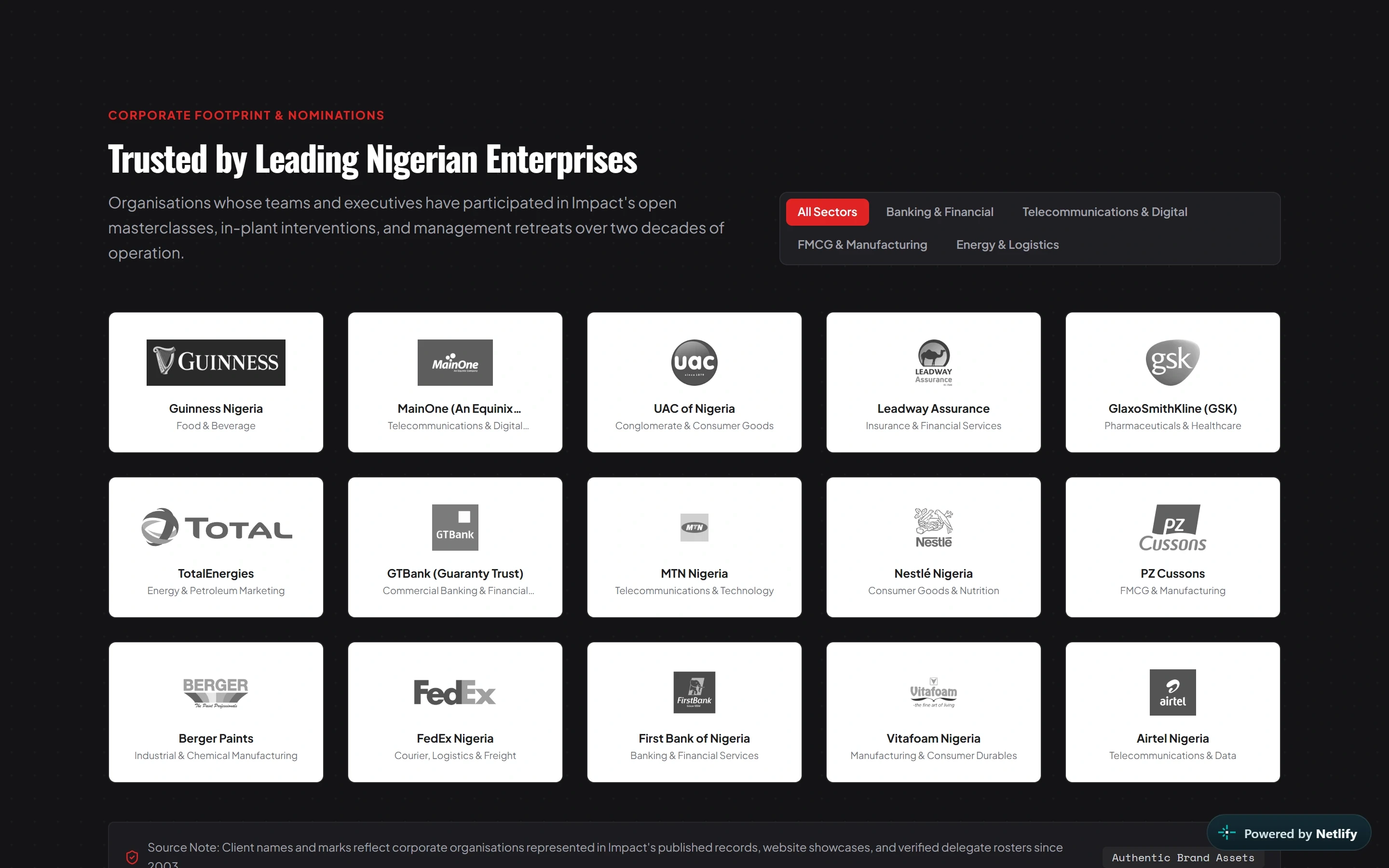The width and height of the screenshot is (1389, 868).
Task: Click Industrial & Chemical Manufacturing label
Action: [x=216, y=756]
